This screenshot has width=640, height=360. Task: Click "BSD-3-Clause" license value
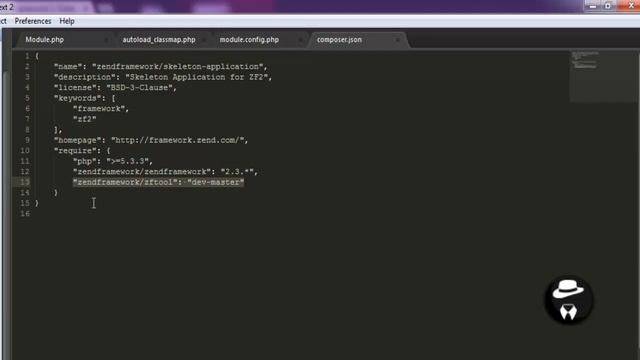[x=140, y=88]
